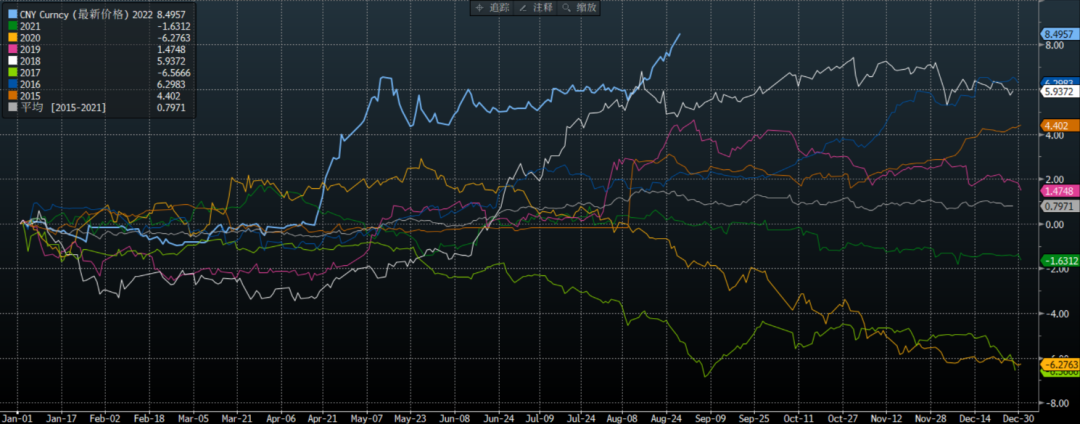Image resolution: width=1080 pixels, height=424 pixels.
Task: Click the 缩放 (Zoom) magnifier button
Action: pos(581,7)
